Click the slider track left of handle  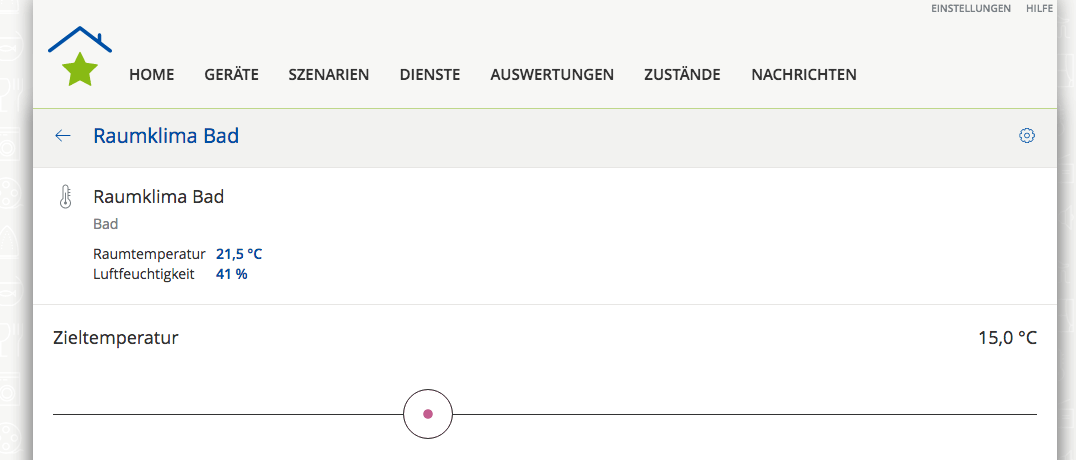click(x=228, y=415)
